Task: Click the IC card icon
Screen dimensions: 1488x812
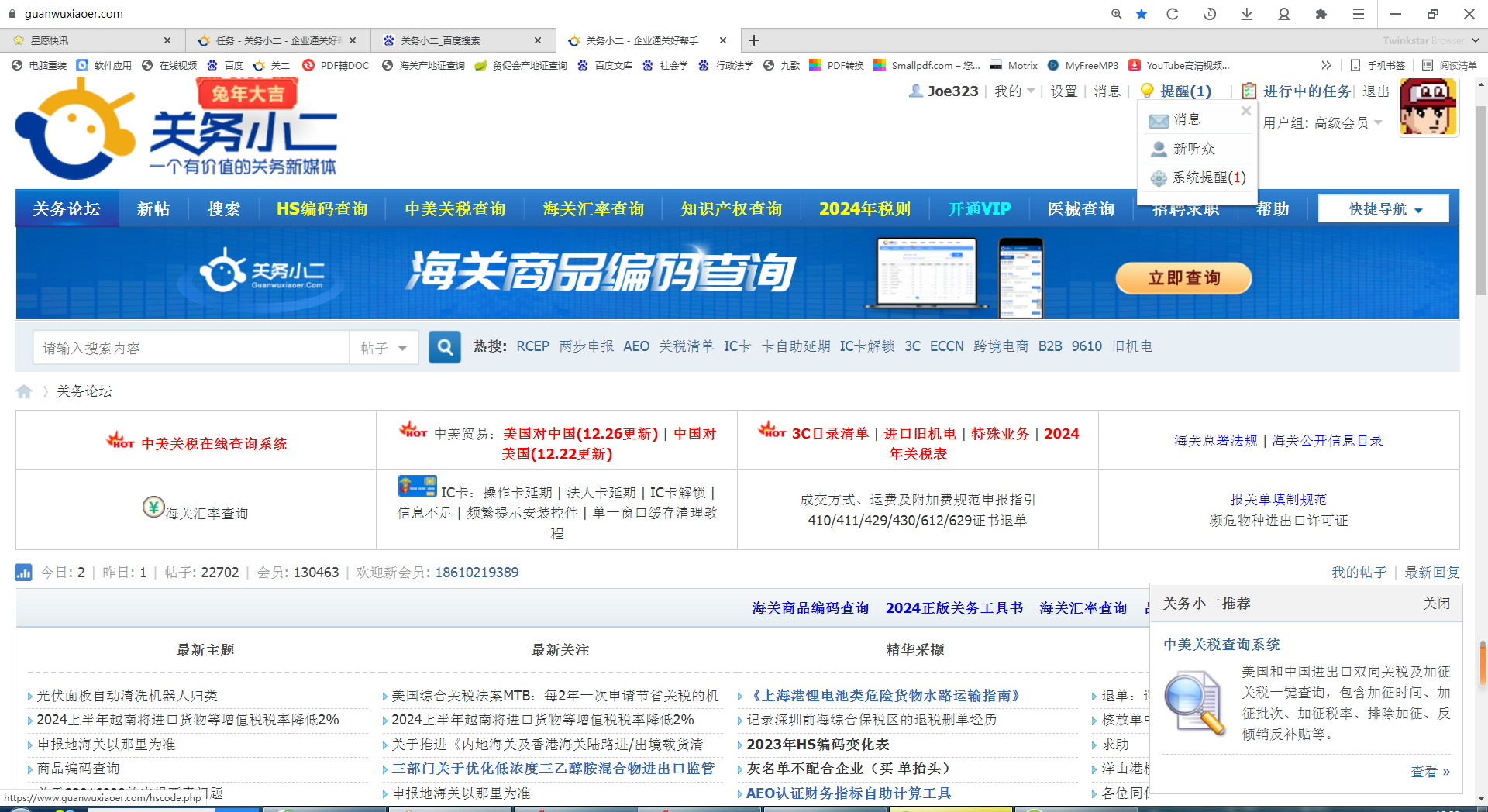Action: point(417,486)
